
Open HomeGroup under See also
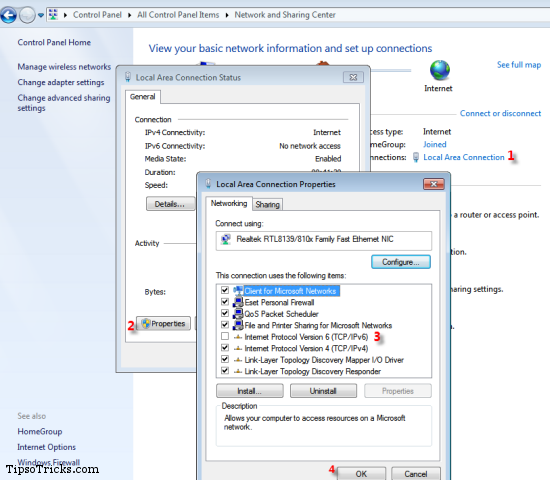tap(40, 432)
